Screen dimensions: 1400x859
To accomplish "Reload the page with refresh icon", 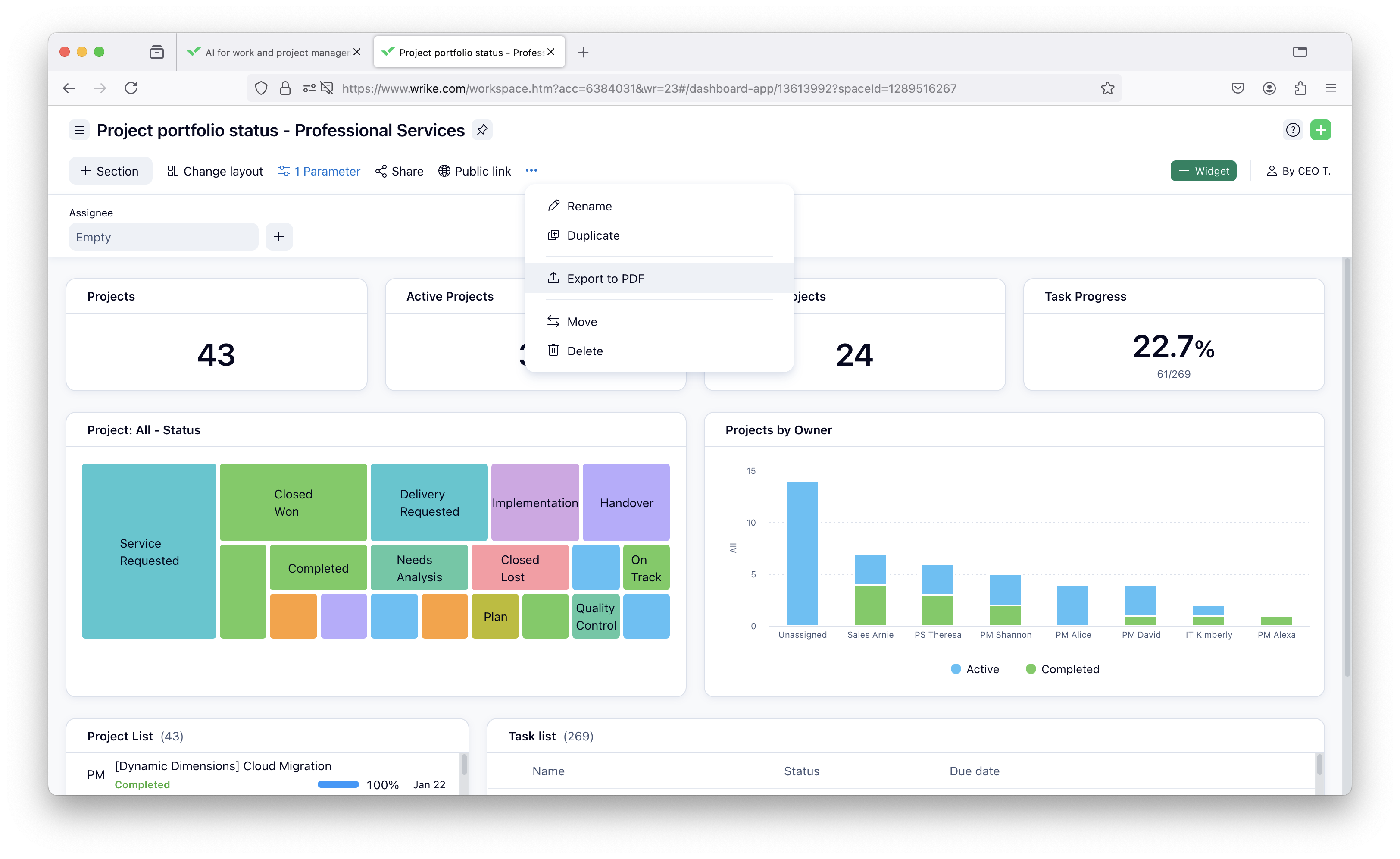I will tap(131, 88).
